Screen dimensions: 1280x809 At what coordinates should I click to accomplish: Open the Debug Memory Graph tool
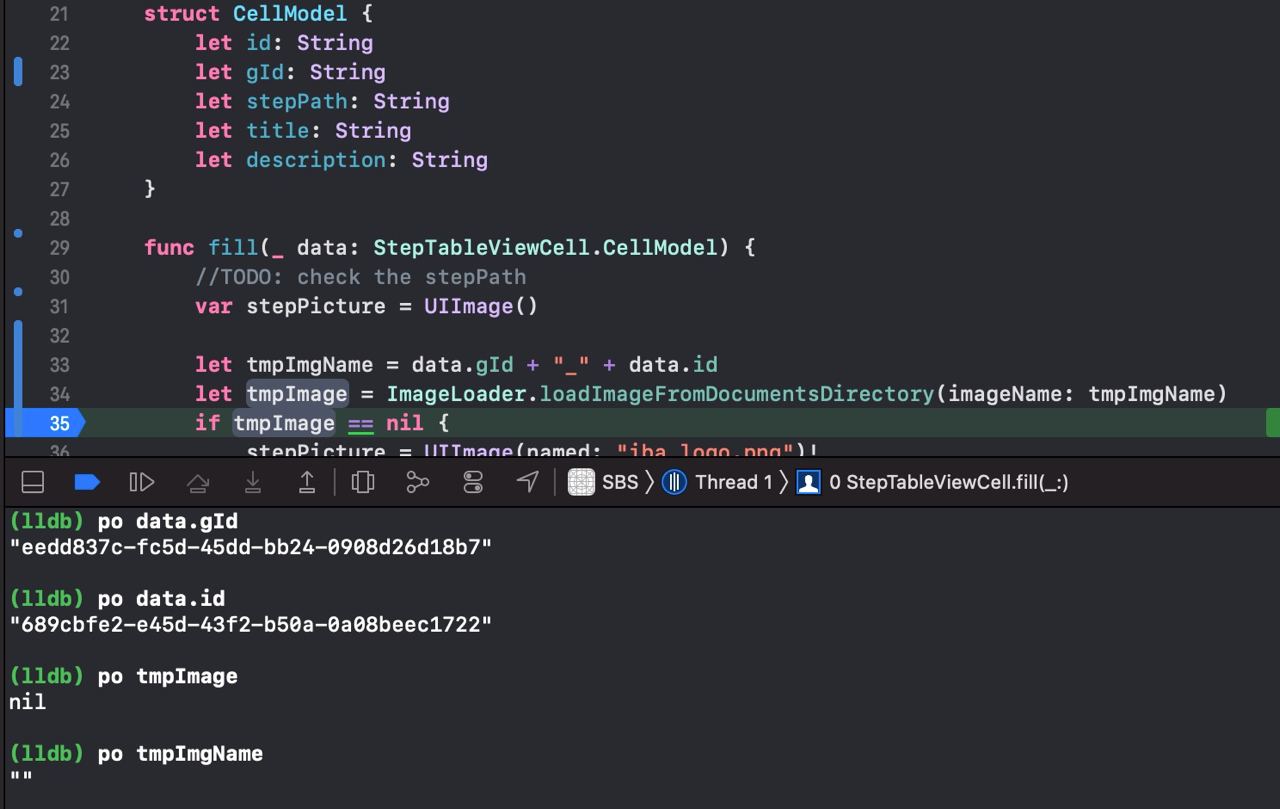click(418, 482)
